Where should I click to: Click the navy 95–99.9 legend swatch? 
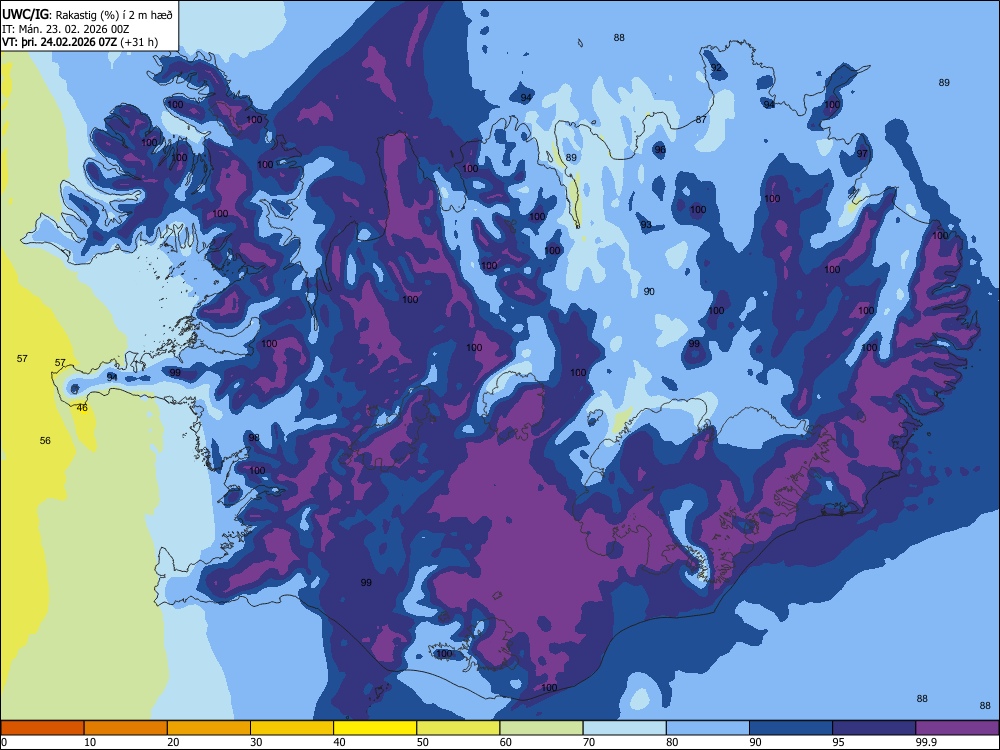tap(874, 728)
